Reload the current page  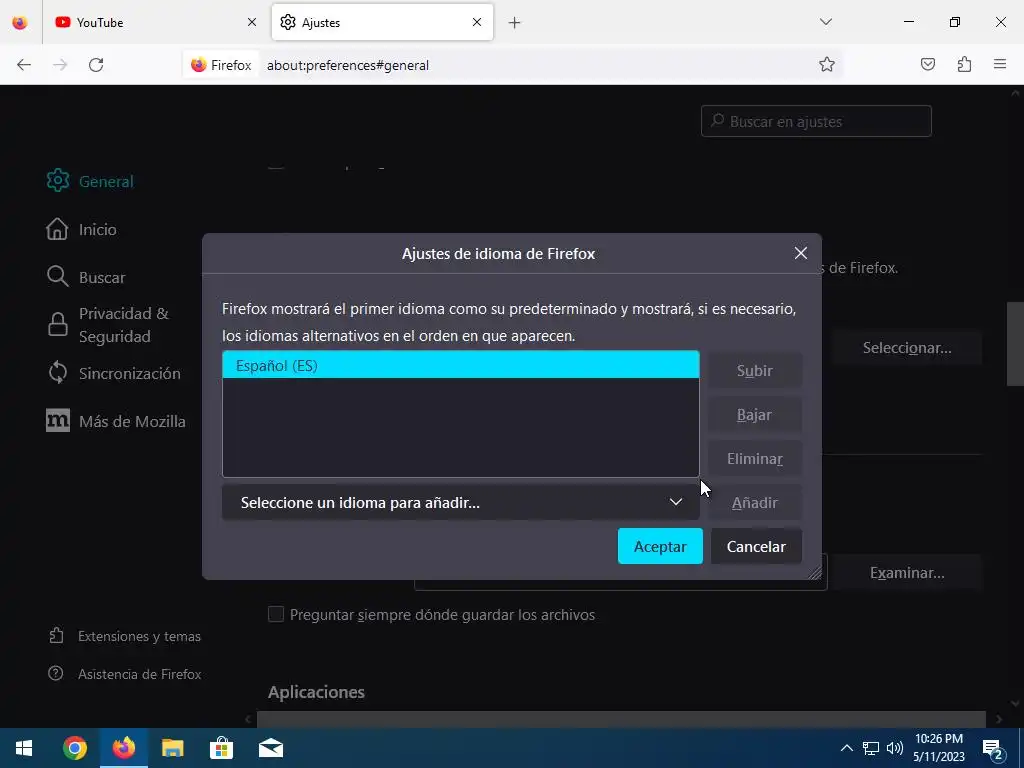click(x=96, y=65)
